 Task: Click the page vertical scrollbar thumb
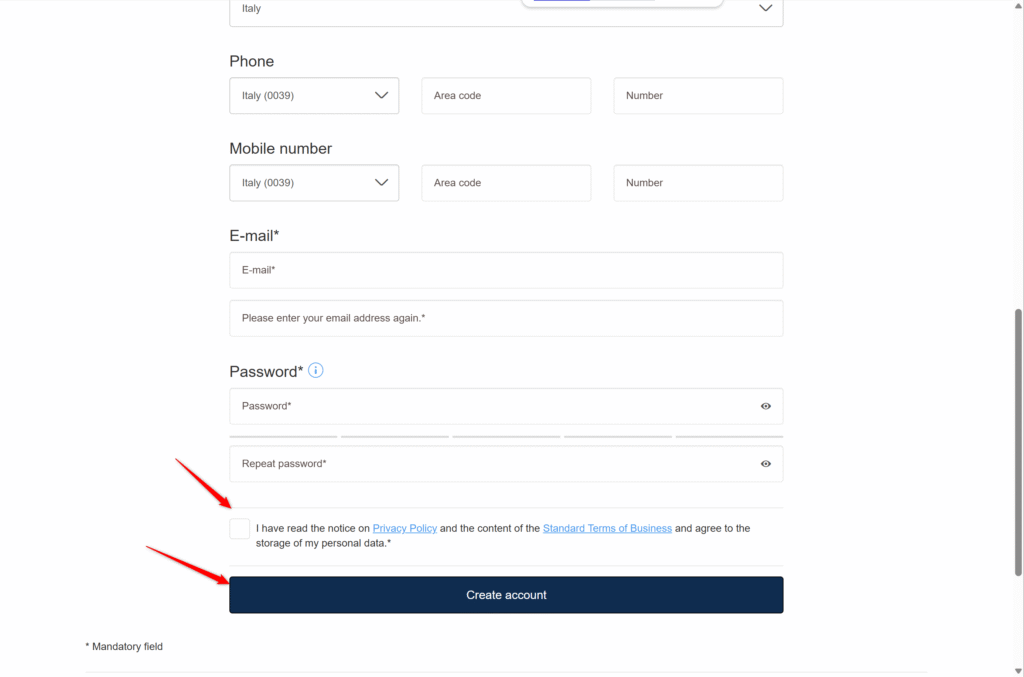pos(1018,443)
